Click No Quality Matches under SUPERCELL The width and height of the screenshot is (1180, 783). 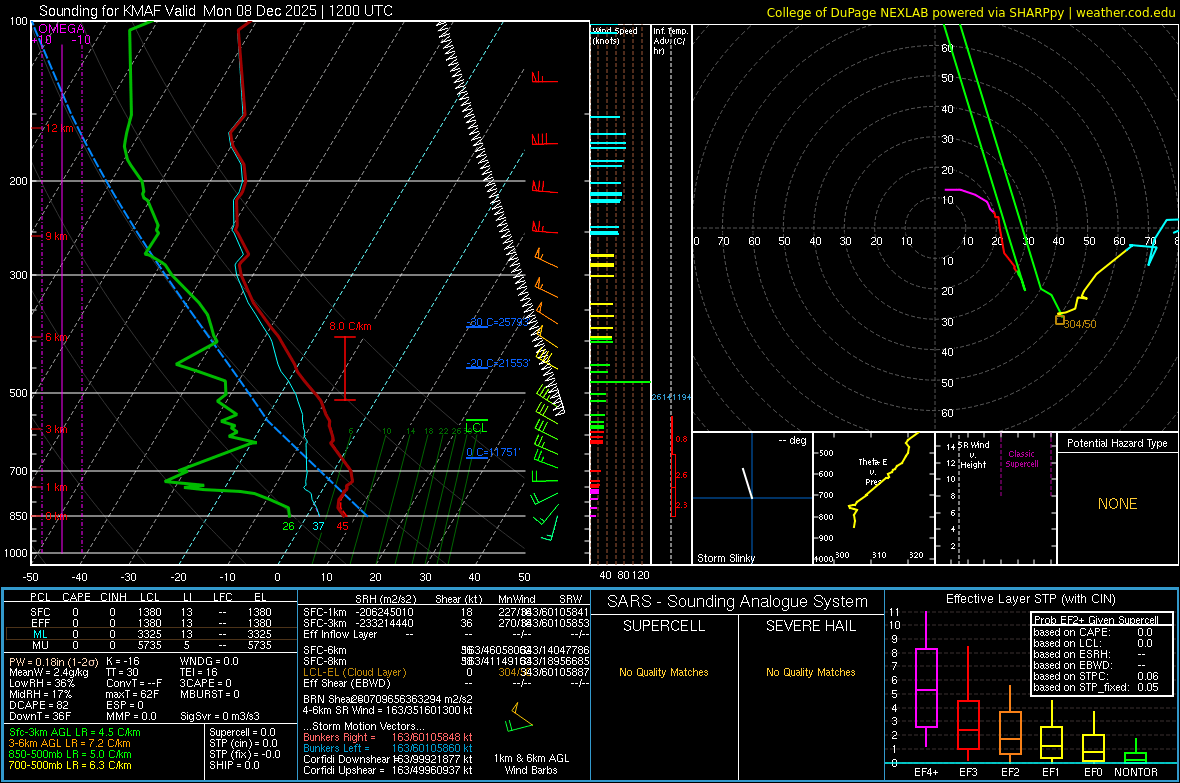point(664,672)
